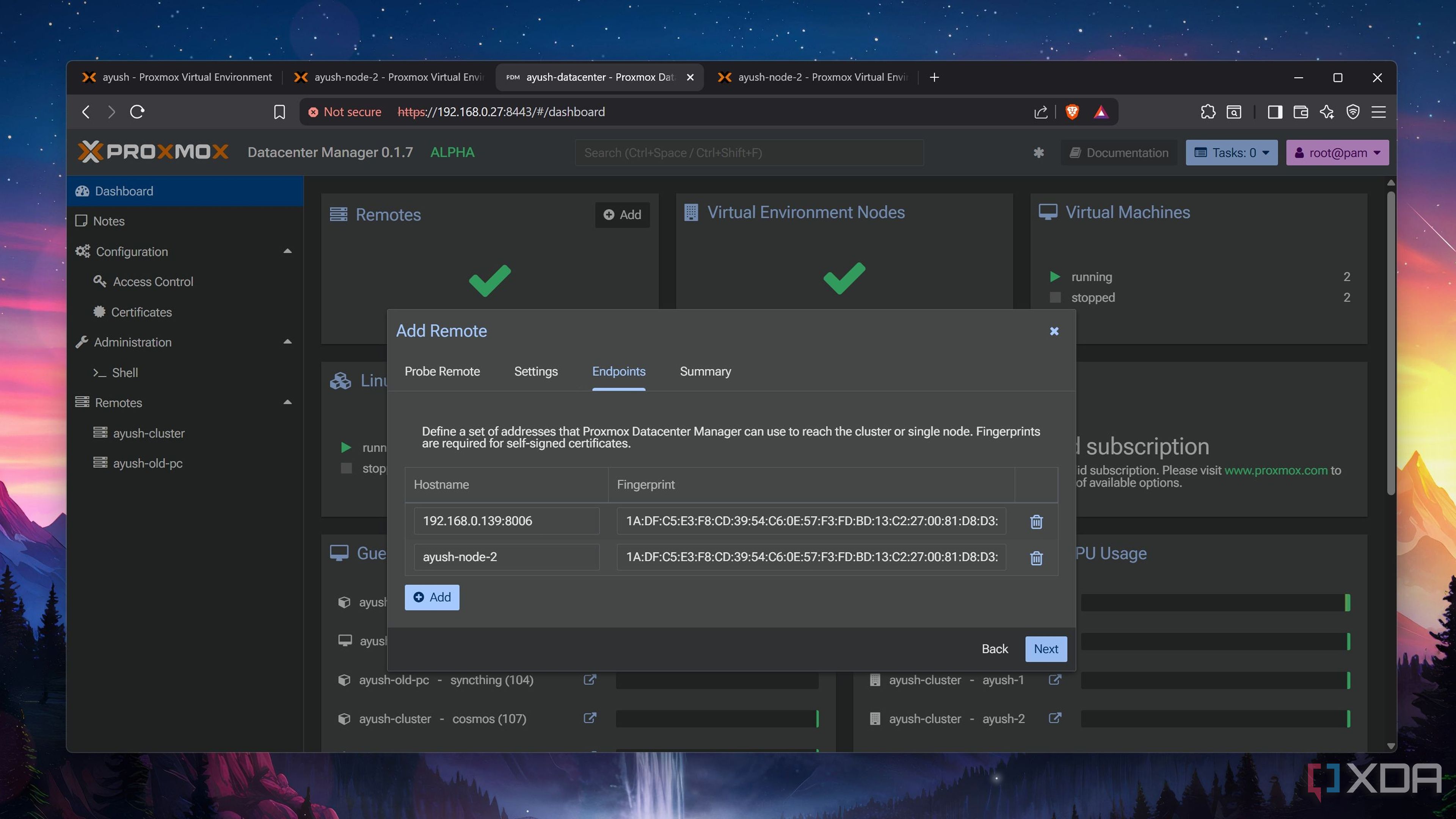The height and width of the screenshot is (819, 1456).
Task: Click the Hostname column header
Action: (x=507, y=485)
